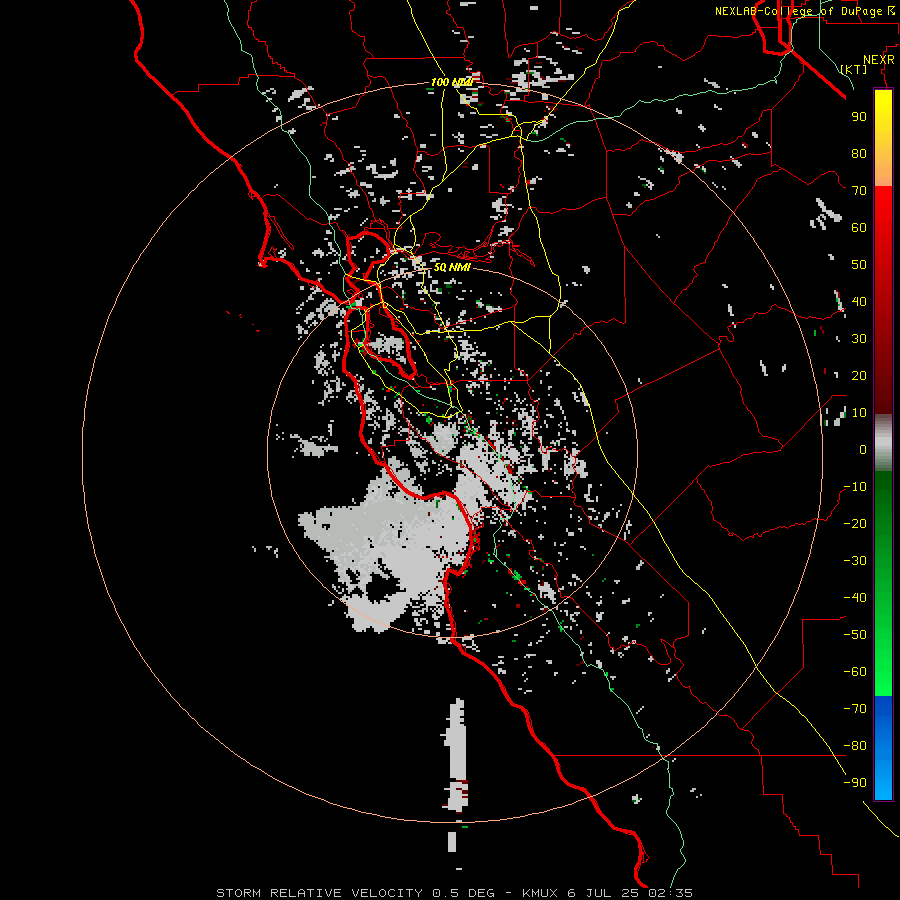Click the -80 scale value
This screenshot has height=900, width=900.
tap(855, 746)
